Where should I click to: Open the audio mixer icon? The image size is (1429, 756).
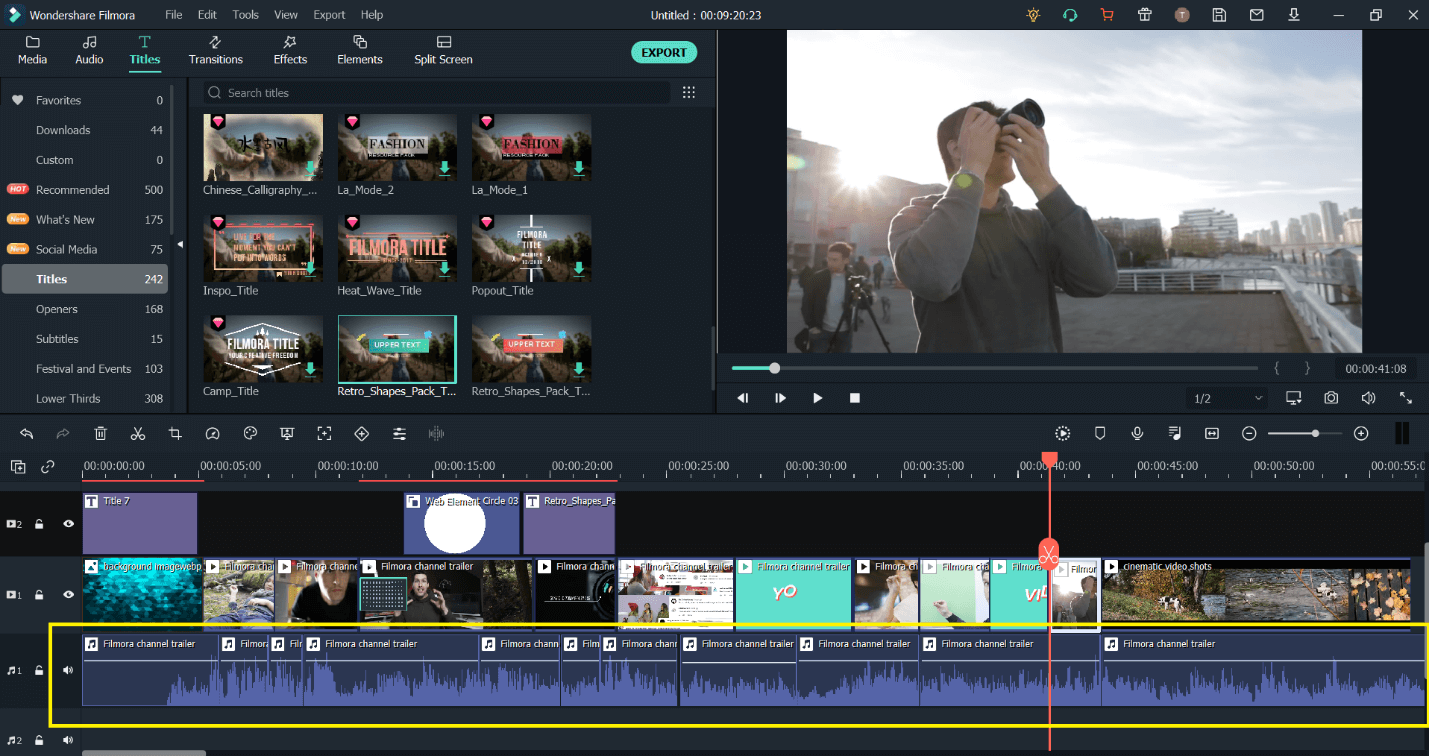[1175, 433]
